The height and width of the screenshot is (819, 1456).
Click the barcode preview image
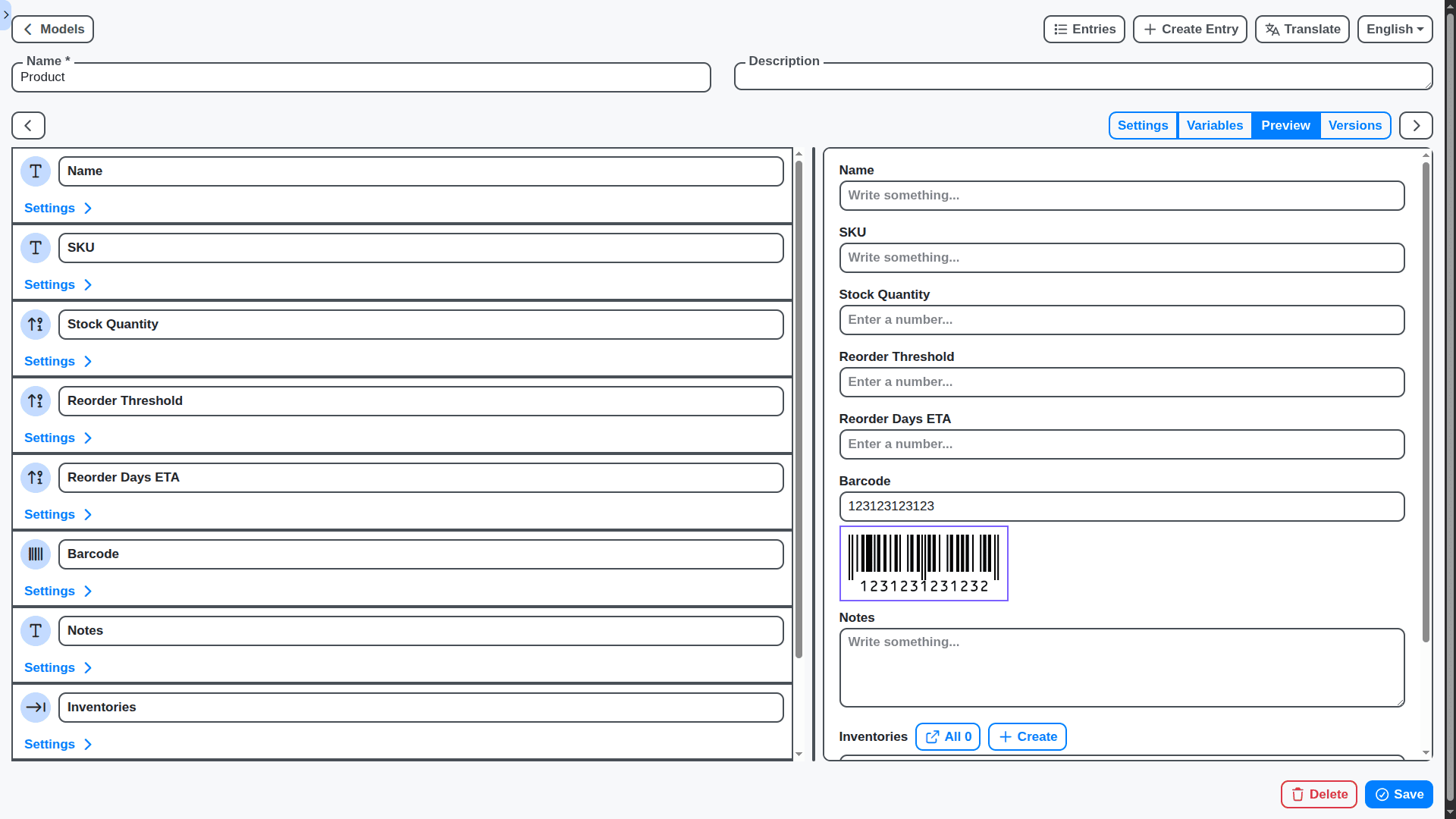tap(924, 563)
